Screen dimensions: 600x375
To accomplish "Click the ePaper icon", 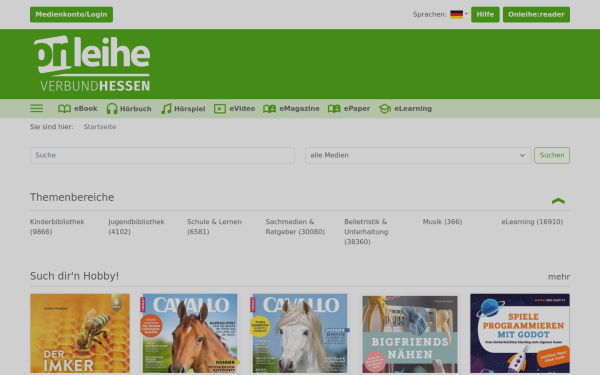I will point(334,109).
